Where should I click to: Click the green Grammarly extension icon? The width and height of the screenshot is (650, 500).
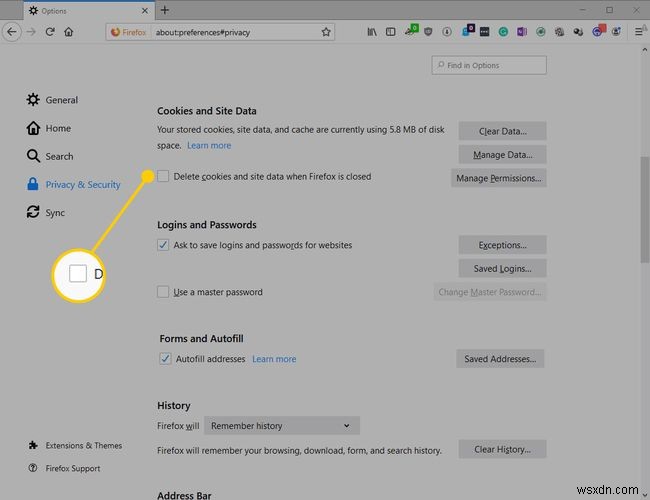pos(503,32)
